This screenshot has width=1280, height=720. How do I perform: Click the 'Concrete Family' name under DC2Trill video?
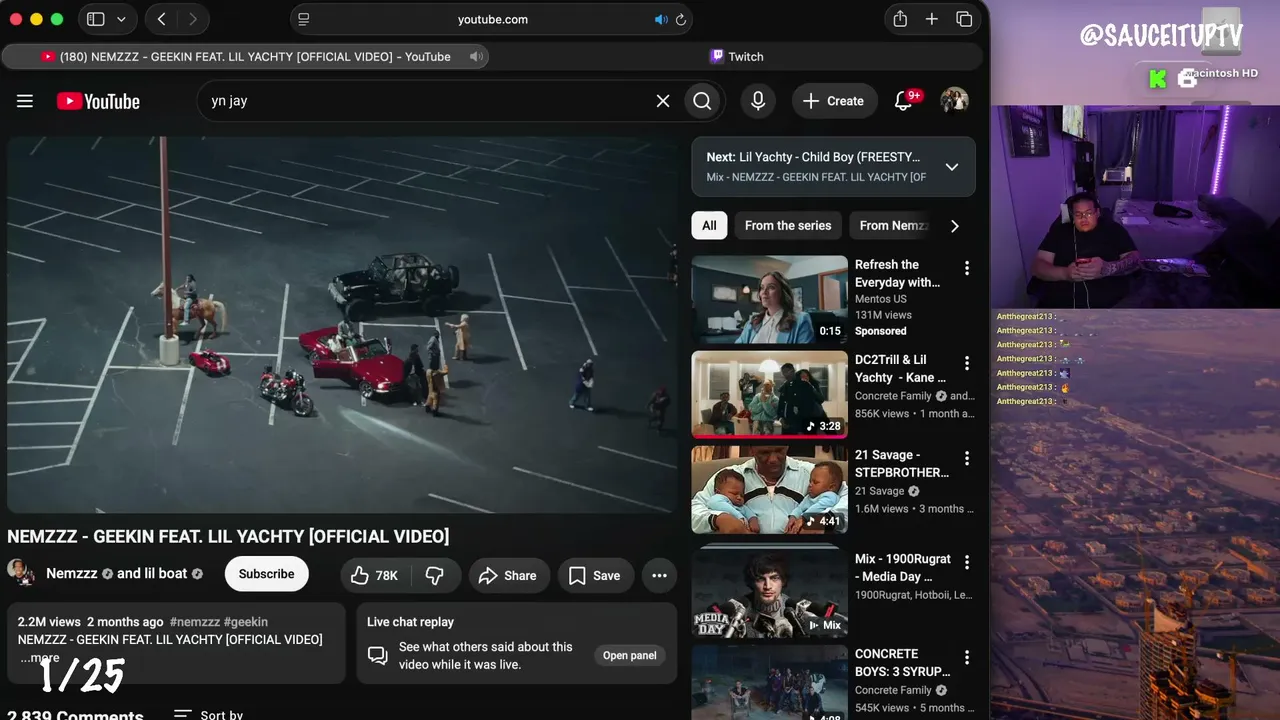pos(893,396)
